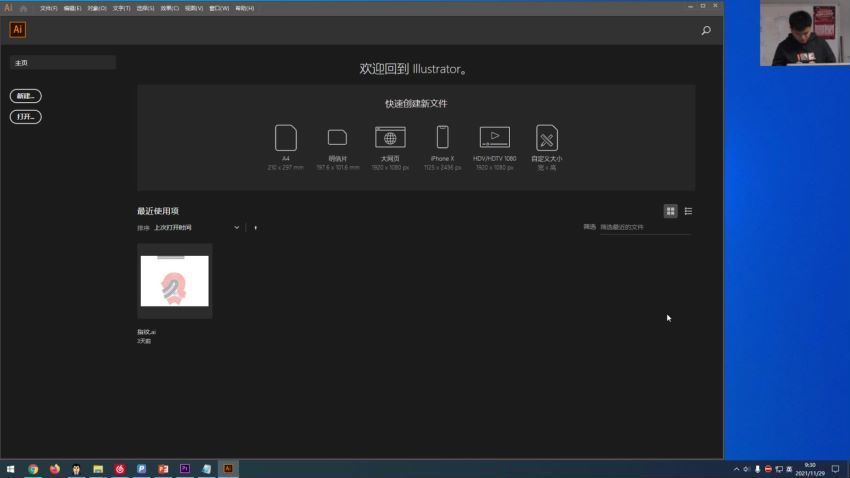Open the search magnifier in the top right
850x478 pixels.
point(706,31)
